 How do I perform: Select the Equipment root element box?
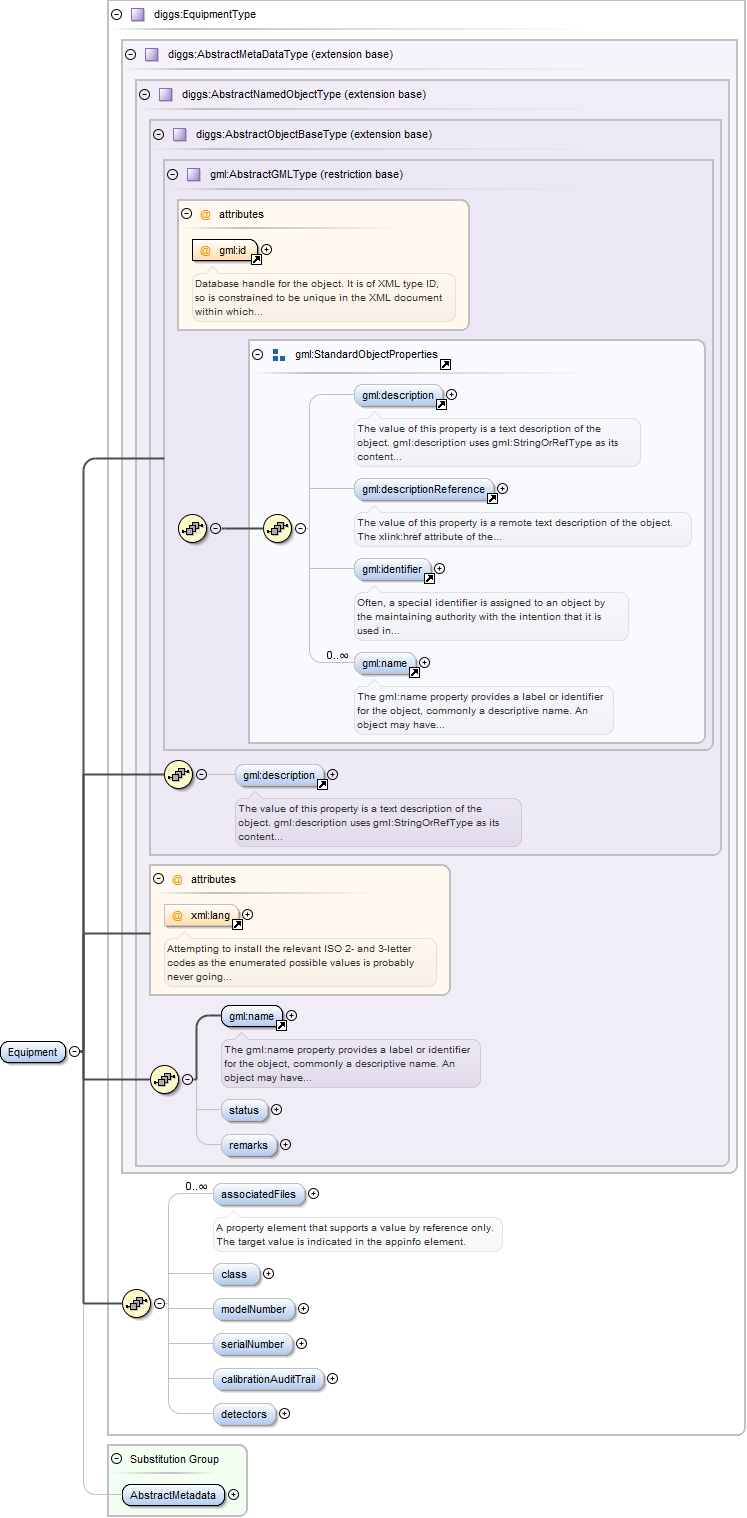pos(33,1052)
